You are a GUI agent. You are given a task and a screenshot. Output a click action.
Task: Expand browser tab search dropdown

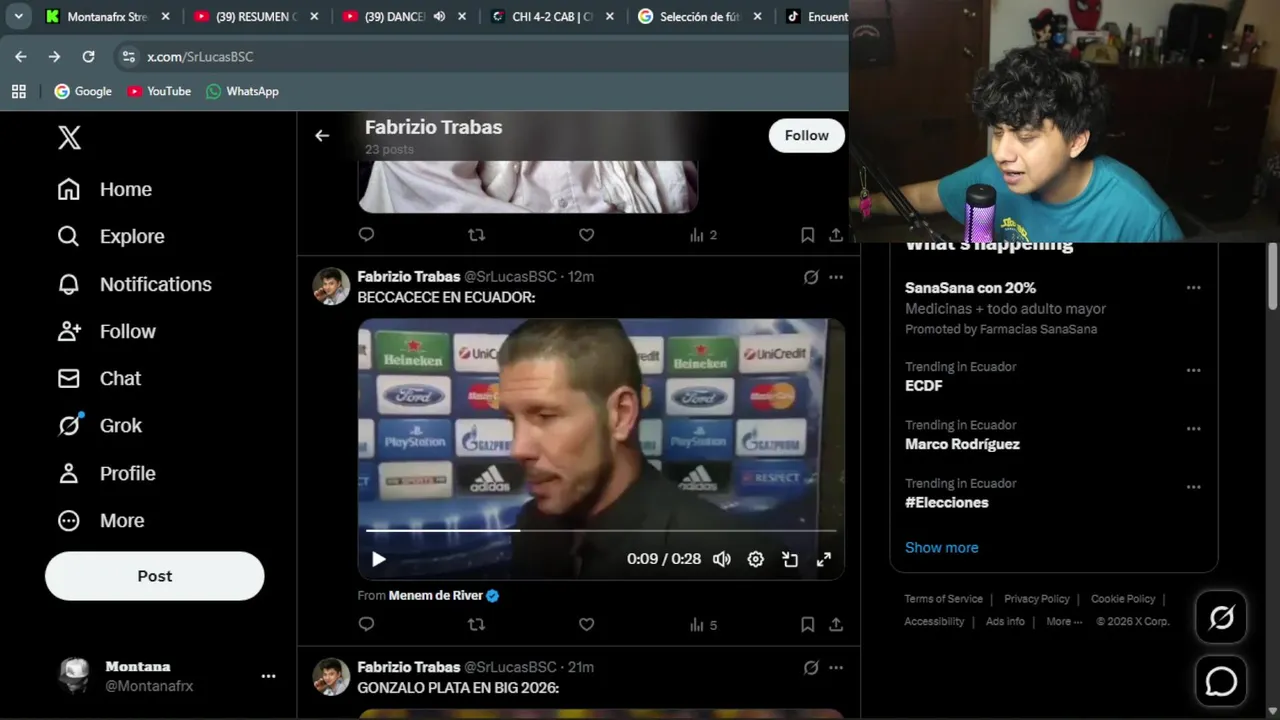18,16
